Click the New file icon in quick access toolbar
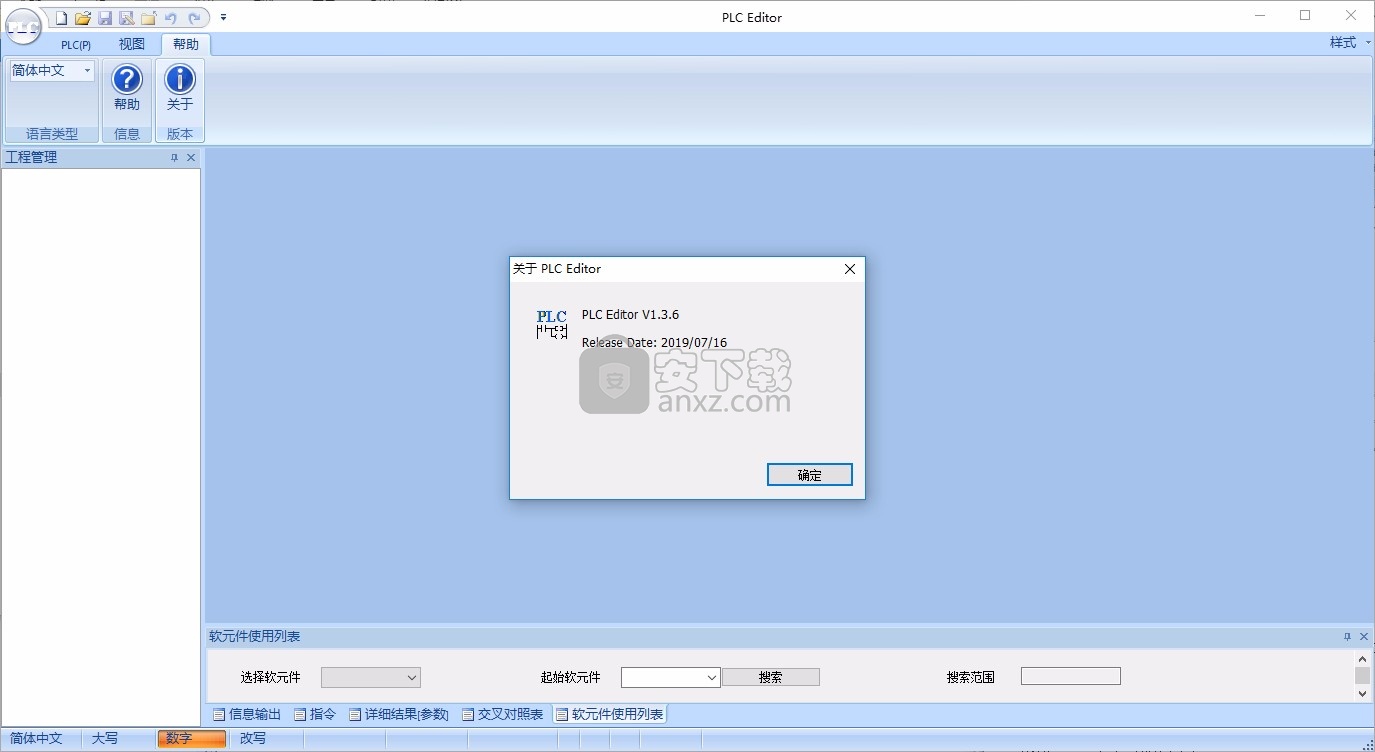1375x752 pixels. [x=61, y=18]
